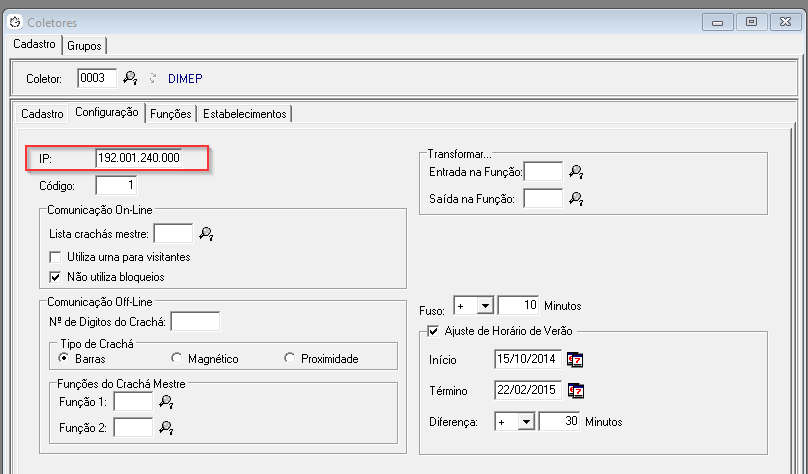The width and height of the screenshot is (808, 474).
Task: Open lookup for Saída na Função
Action: coord(576,199)
